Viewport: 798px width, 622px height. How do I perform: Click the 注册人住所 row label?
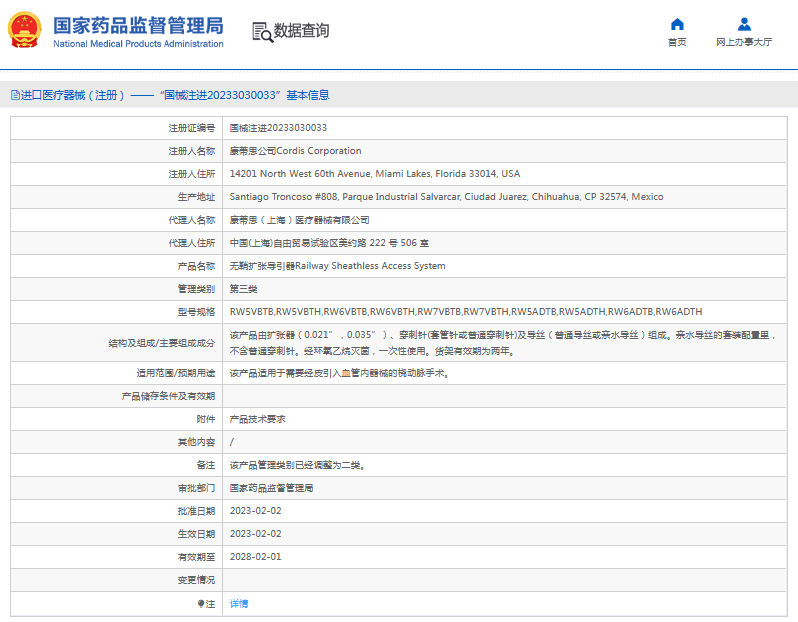pyautogui.click(x=192, y=174)
